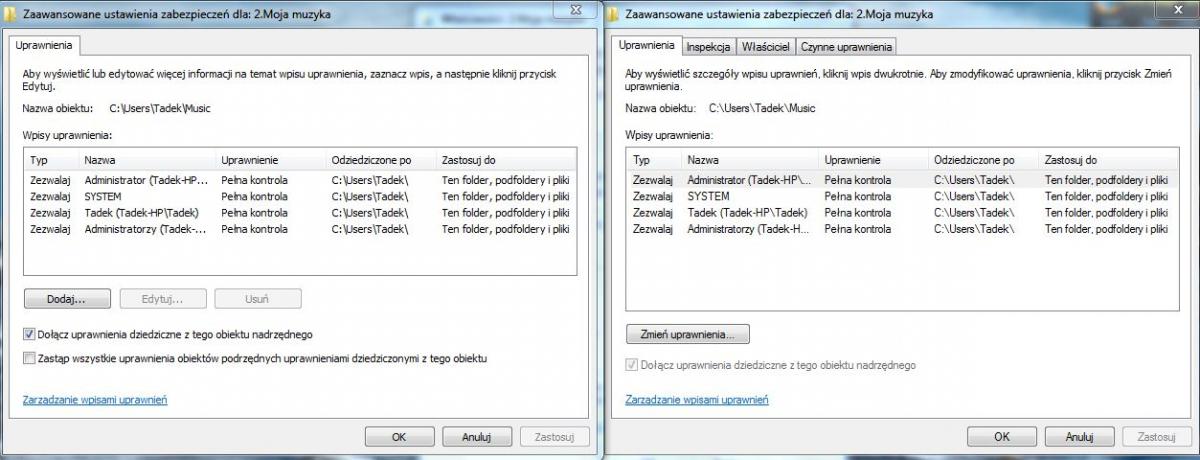This screenshot has width=1200, height=460.
Task: Sort by Uprawnienie column in right window
Action: pyautogui.click(x=874, y=160)
